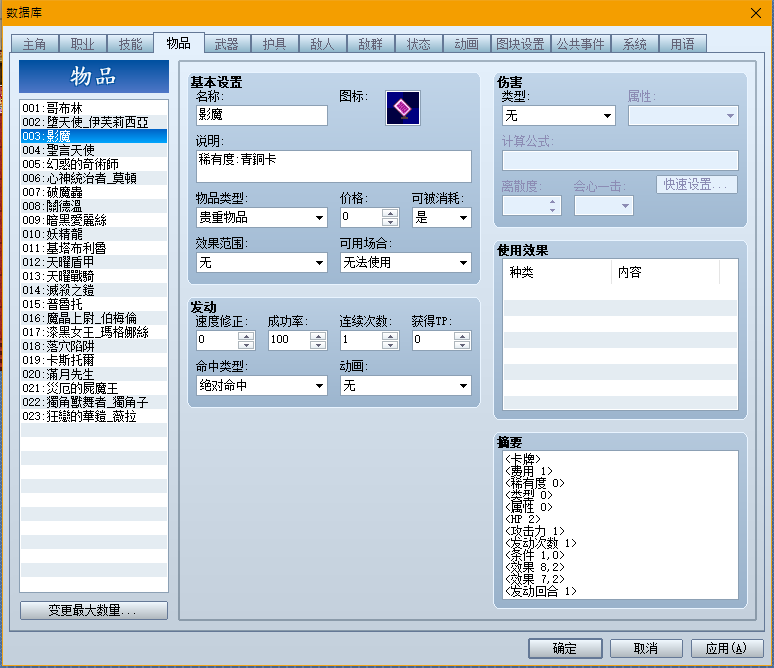Click the 名称 input field
Viewport: 774px width, 668px height.
coord(262,115)
